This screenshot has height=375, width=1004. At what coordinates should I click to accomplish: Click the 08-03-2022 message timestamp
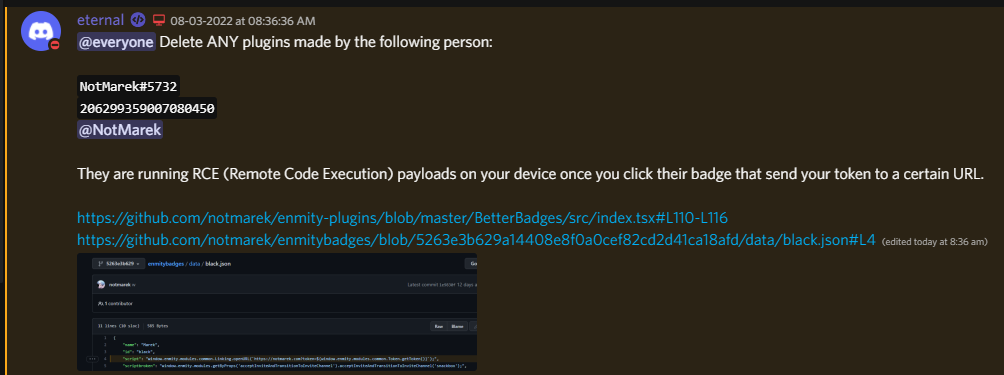click(x=243, y=21)
